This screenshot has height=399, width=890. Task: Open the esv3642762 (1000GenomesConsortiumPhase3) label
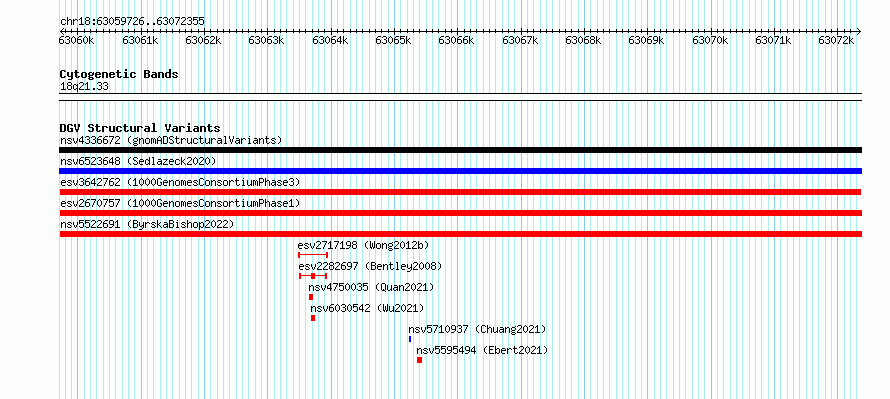coord(180,182)
